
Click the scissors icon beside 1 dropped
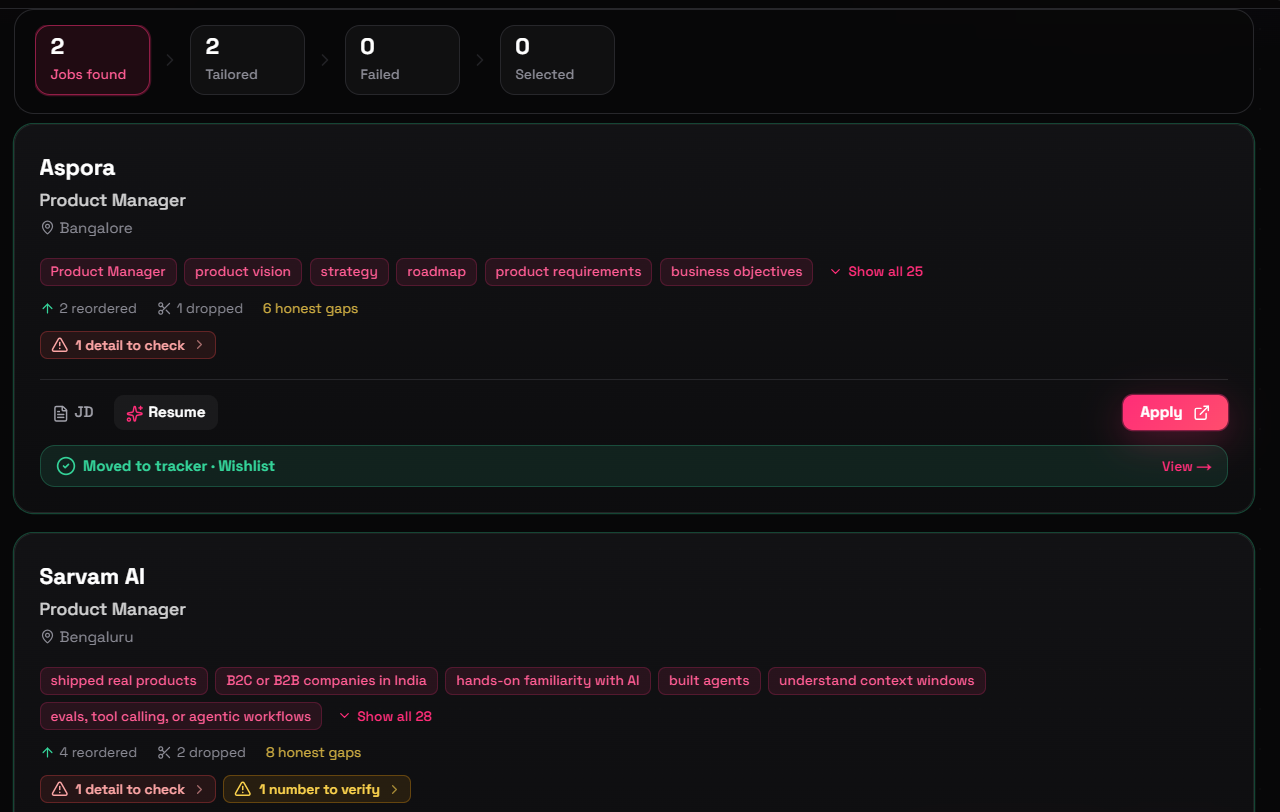click(x=165, y=308)
